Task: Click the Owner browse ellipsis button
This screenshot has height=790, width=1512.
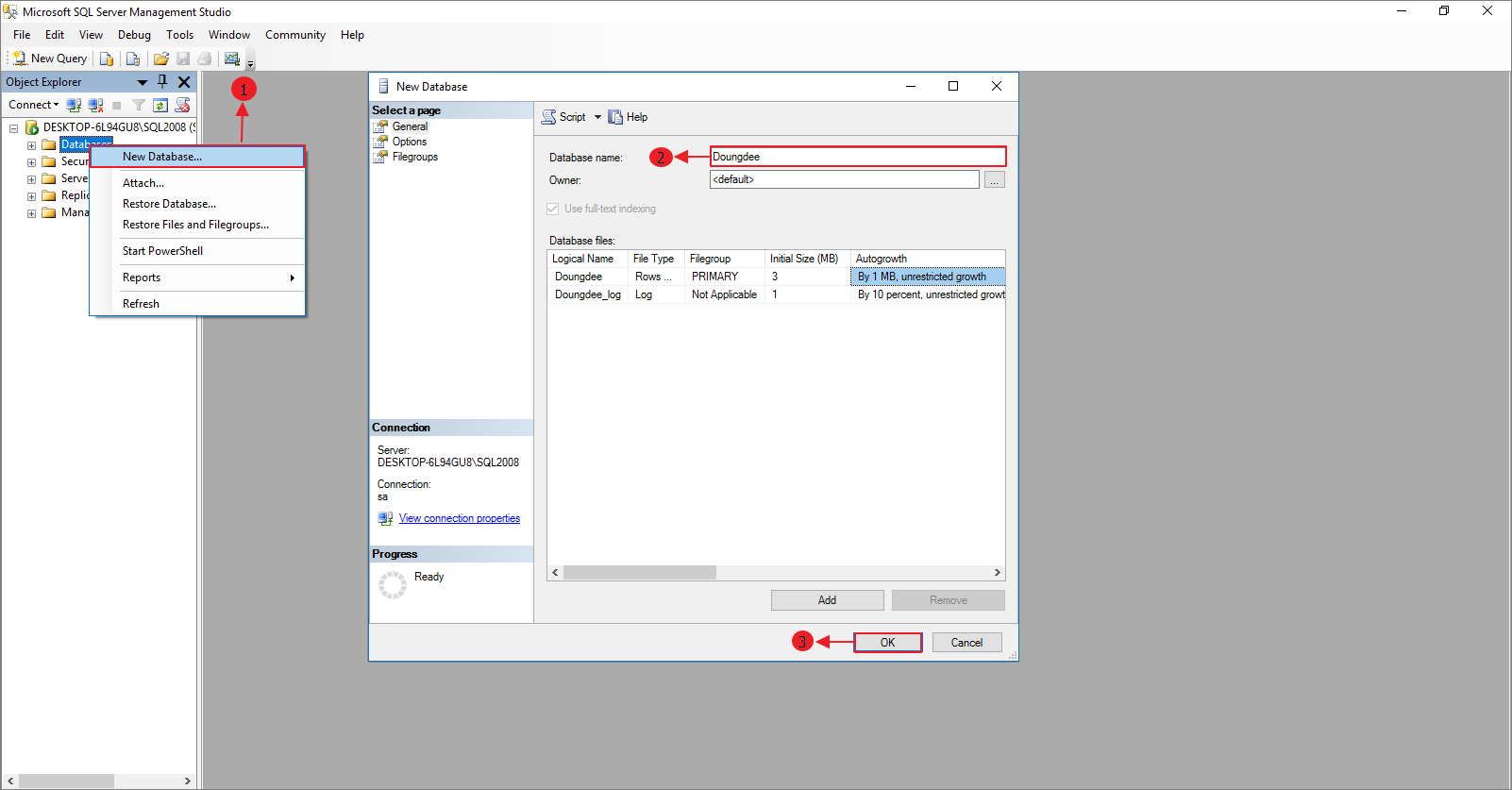Action: click(995, 179)
